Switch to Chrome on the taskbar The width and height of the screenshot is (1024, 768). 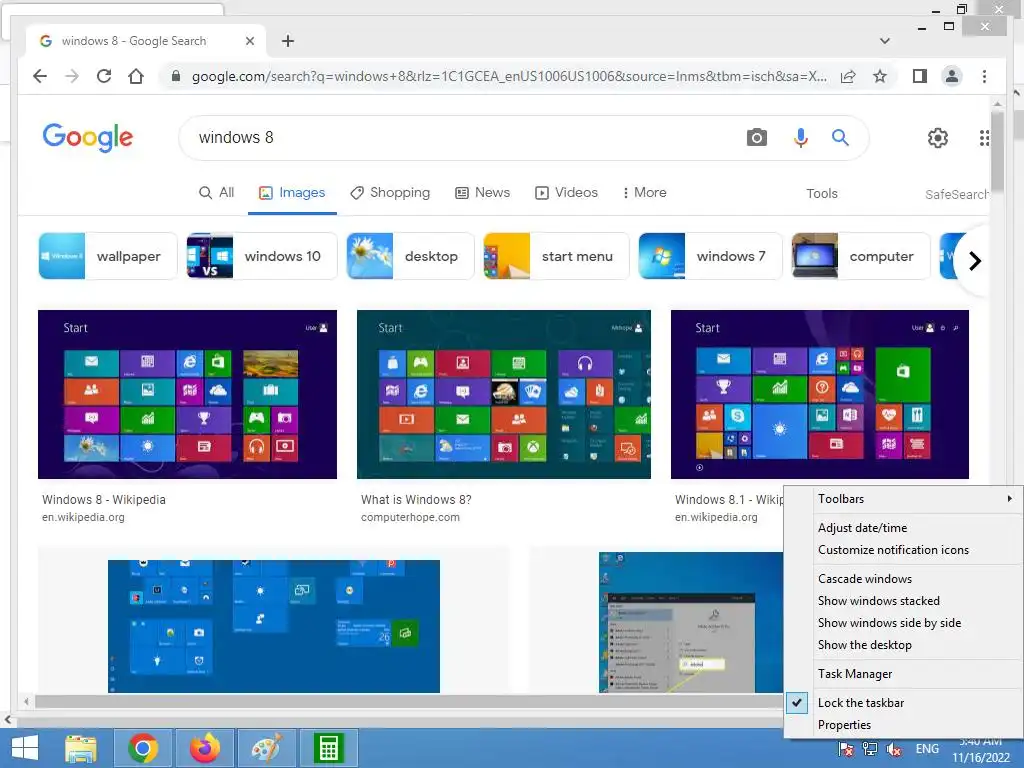(142, 748)
